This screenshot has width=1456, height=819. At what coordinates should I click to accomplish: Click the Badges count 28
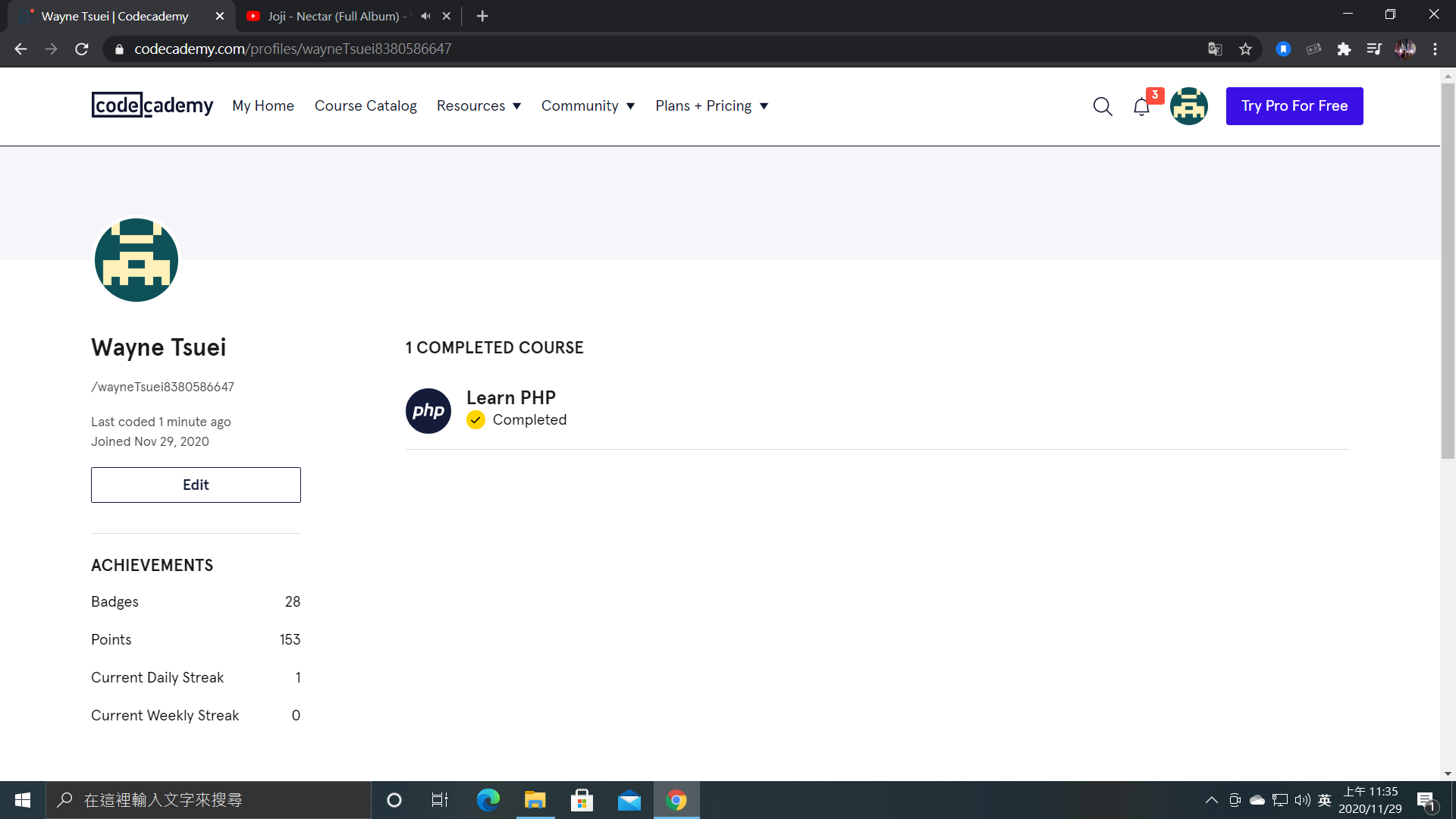point(293,601)
